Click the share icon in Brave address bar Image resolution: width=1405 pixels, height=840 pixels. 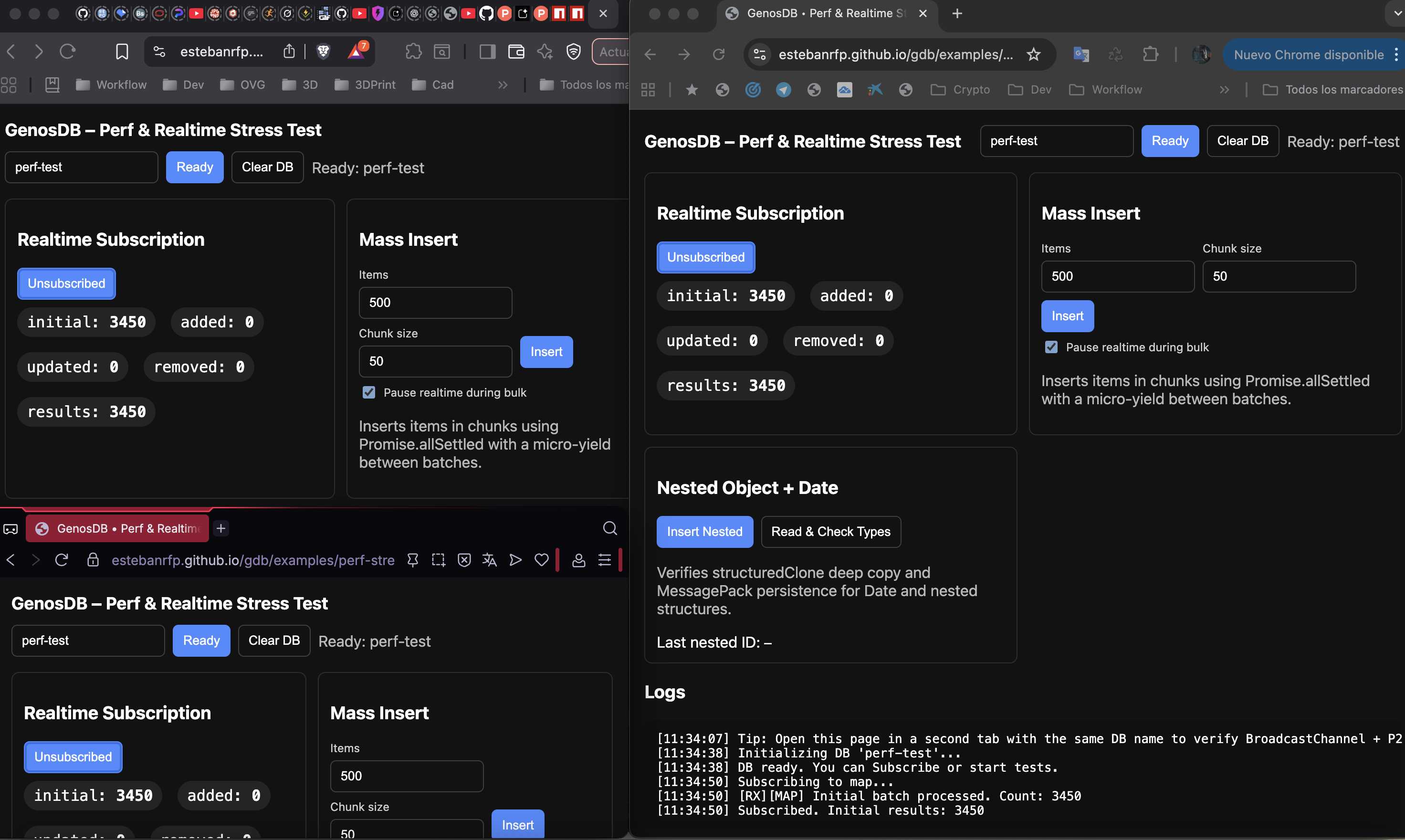pyautogui.click(x=289, y=51)
